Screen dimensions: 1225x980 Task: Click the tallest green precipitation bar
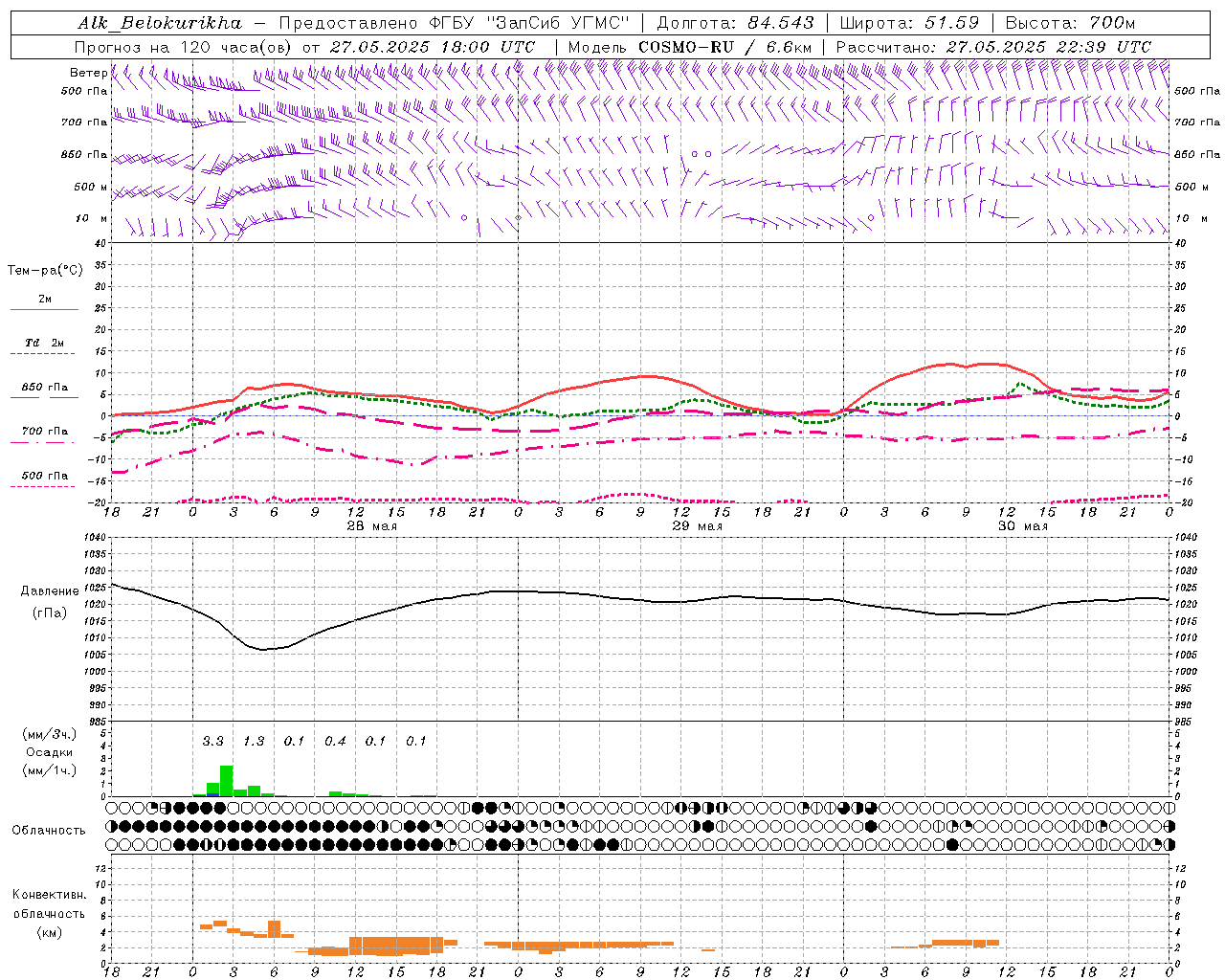coord(227,781)
